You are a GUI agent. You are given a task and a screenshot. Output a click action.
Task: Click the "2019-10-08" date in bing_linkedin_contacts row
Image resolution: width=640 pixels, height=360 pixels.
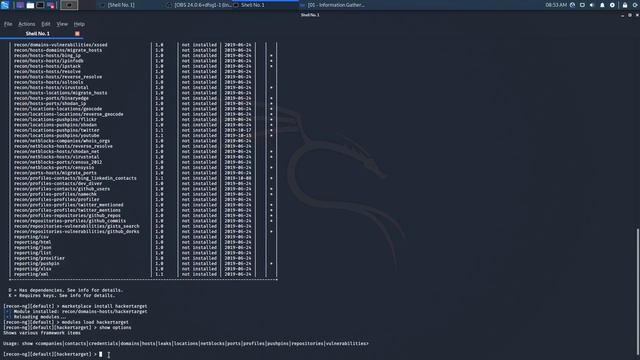tap(238, 178)
